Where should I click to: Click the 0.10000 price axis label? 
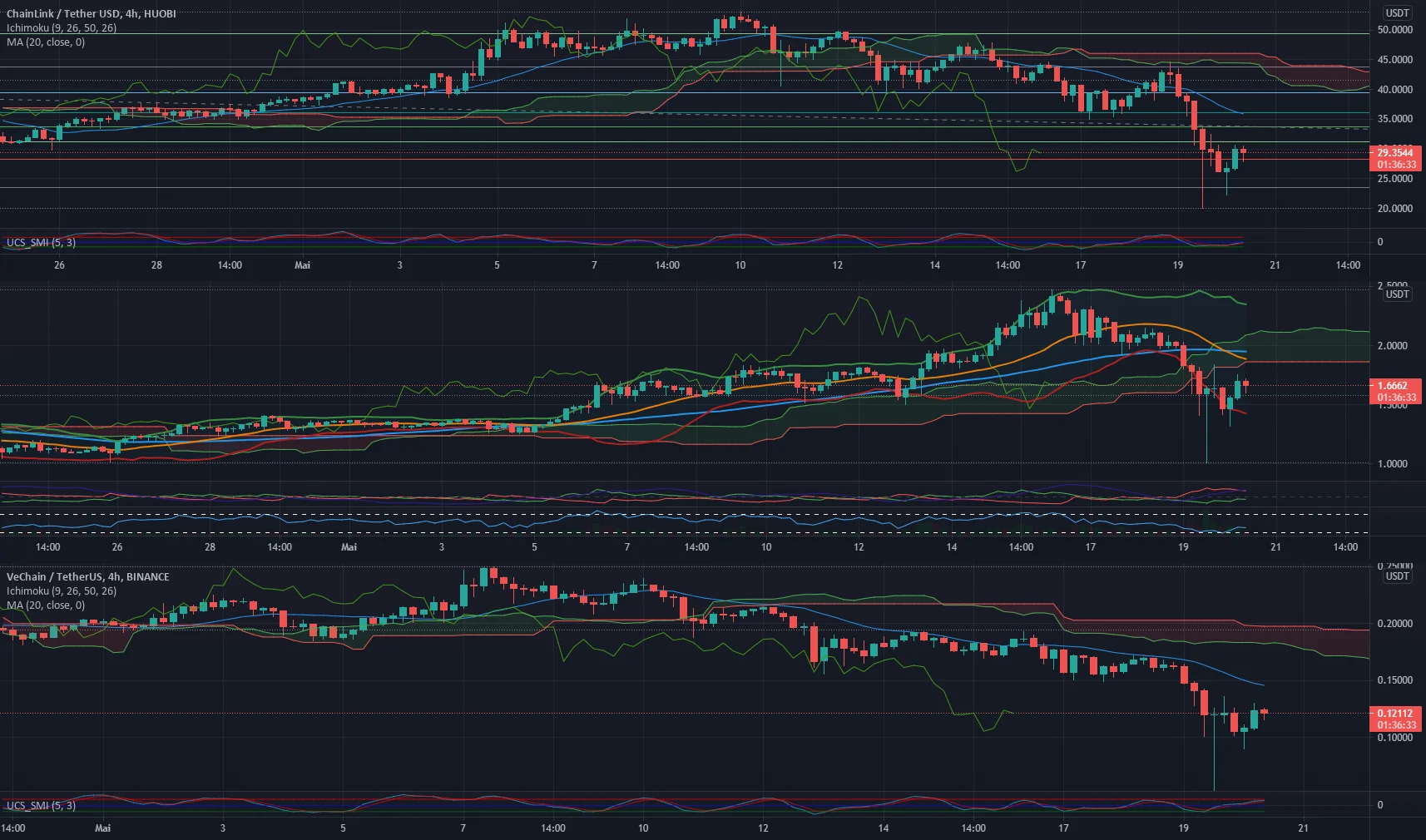pos(1395,738)
